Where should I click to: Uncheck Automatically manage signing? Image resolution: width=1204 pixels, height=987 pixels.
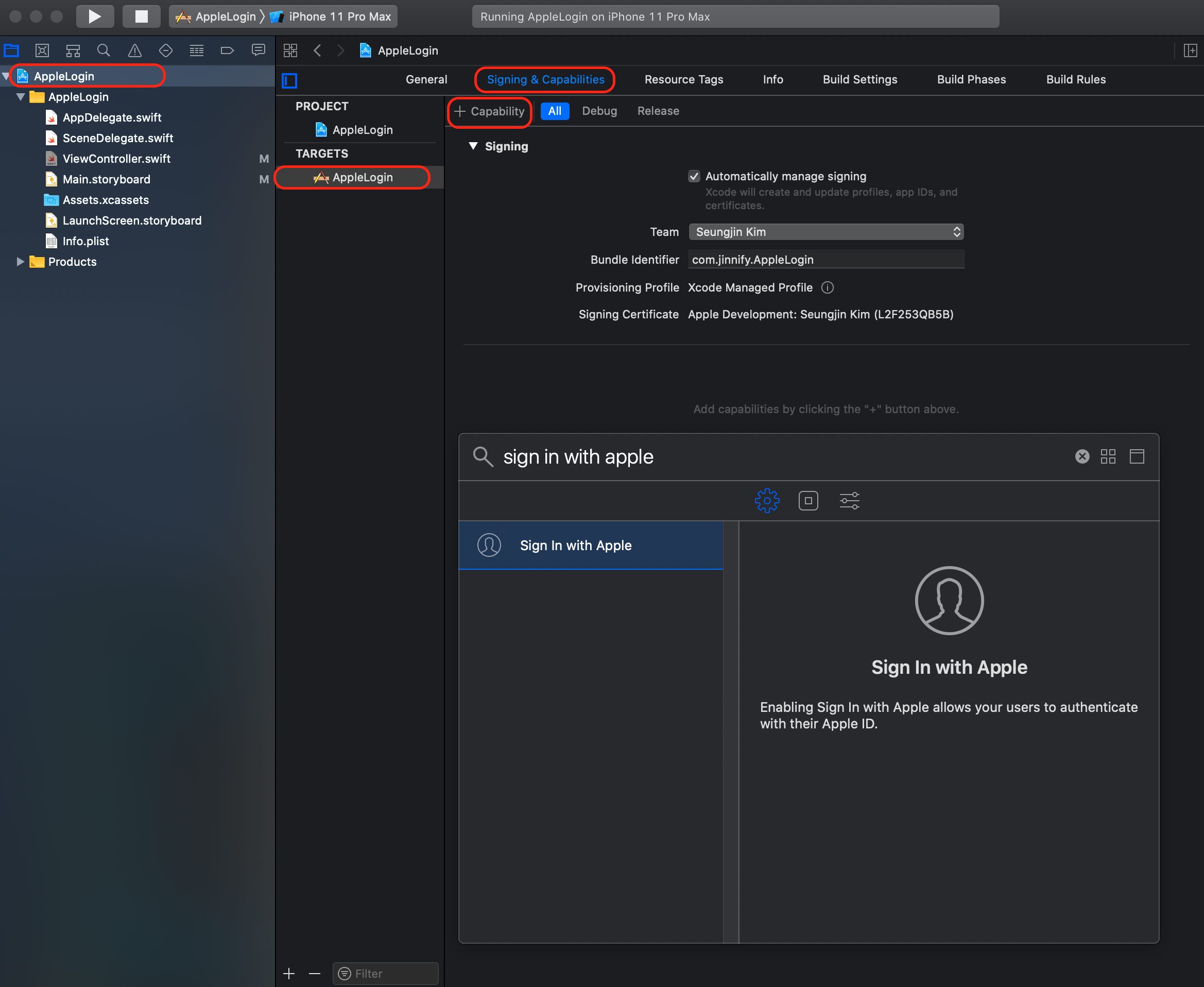coord(694,176)
